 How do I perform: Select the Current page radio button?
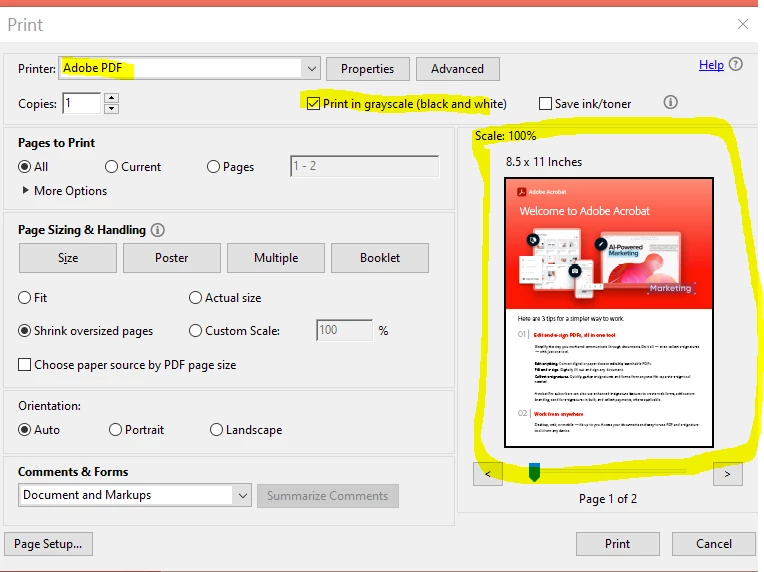tap(111, 167)
